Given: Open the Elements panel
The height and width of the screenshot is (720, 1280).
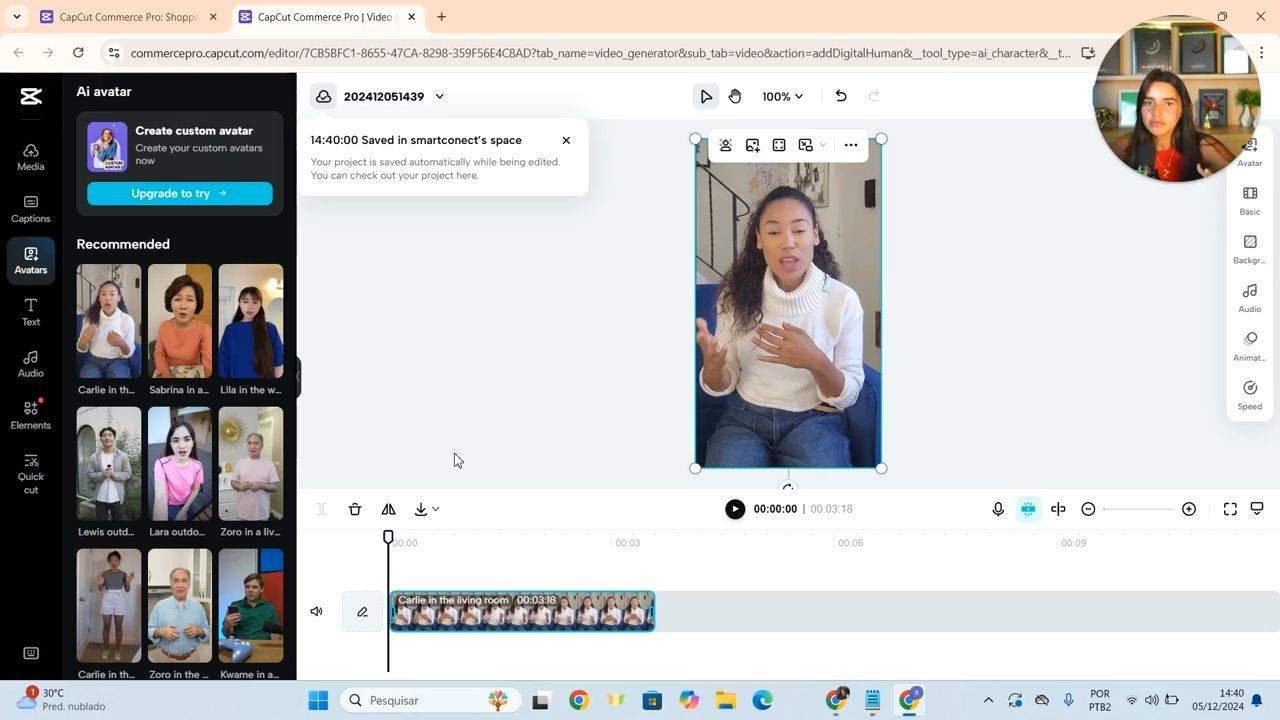Looking at the screenshot, I should point(30,416).
